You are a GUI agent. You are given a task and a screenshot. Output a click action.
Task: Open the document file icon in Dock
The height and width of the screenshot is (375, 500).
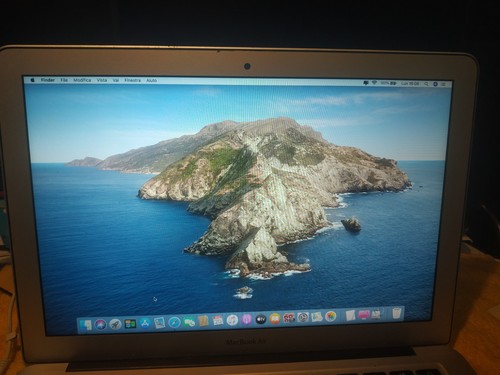(x=350, y=315)
